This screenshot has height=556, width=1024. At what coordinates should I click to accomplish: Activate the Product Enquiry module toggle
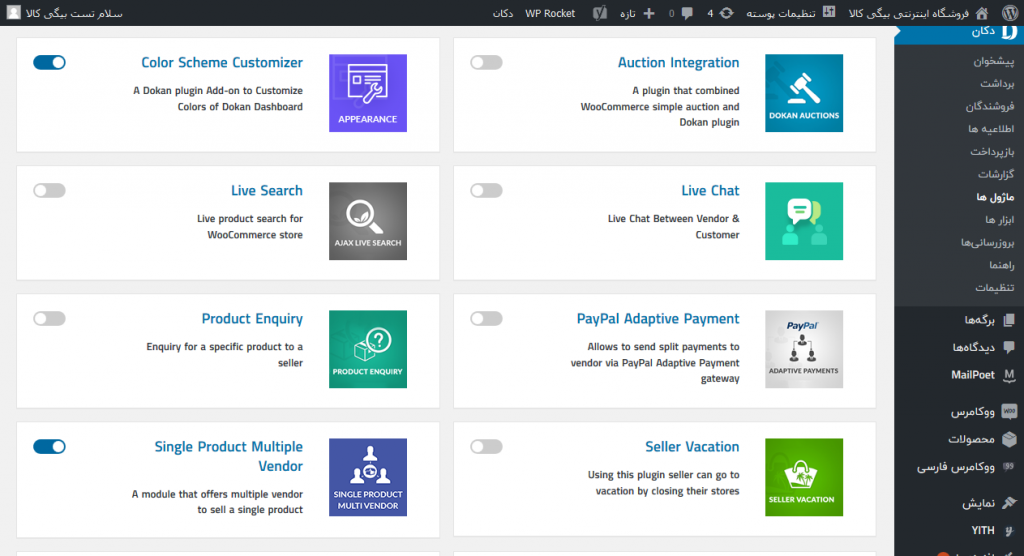coord(49,319)
